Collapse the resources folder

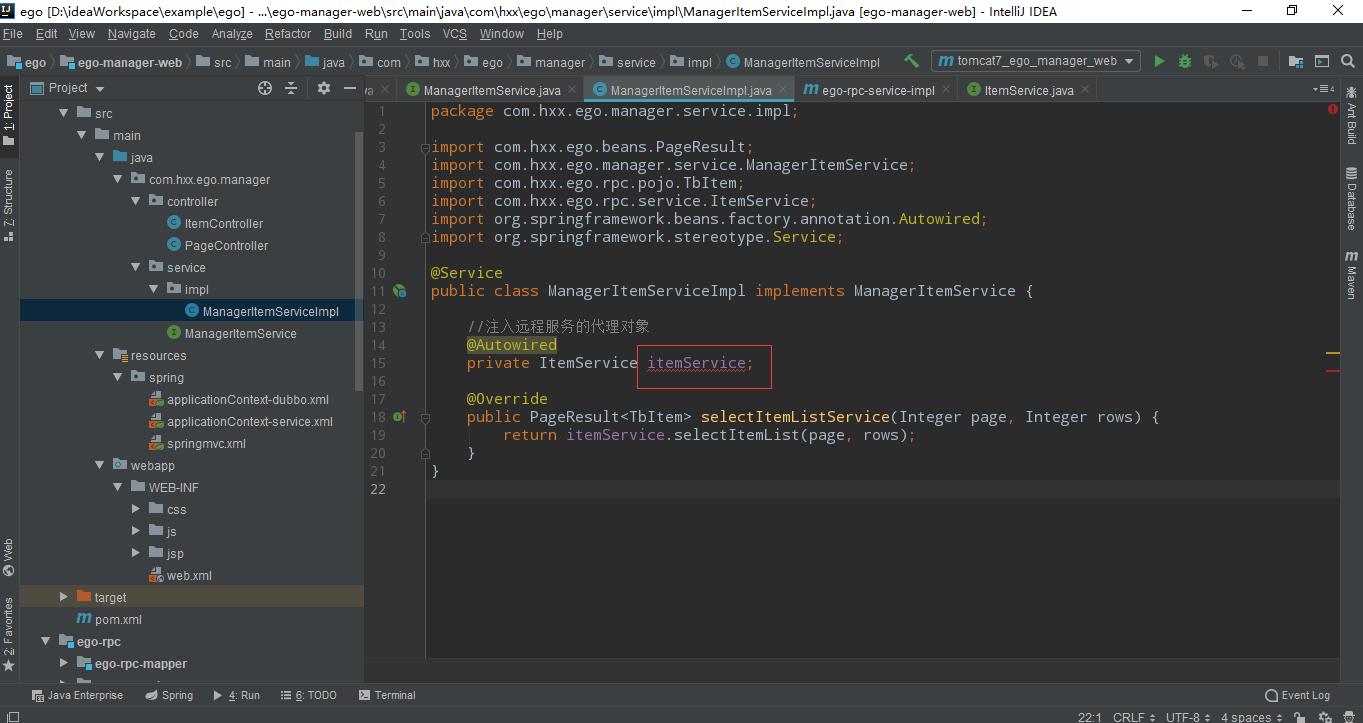101,355
